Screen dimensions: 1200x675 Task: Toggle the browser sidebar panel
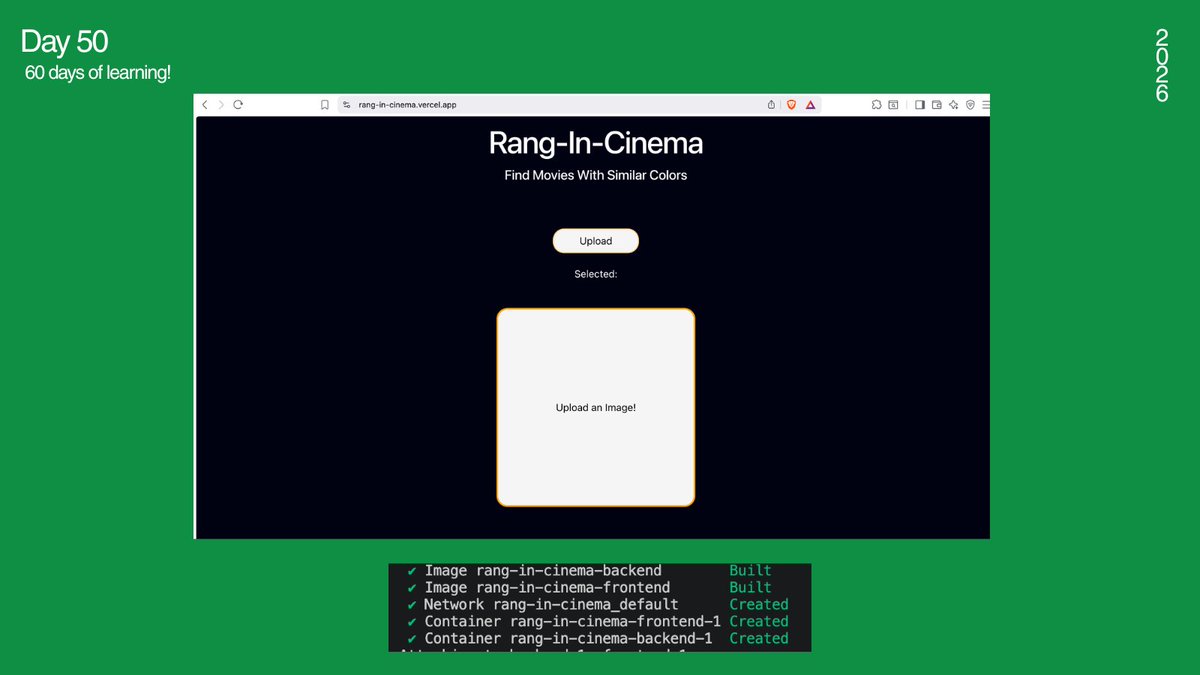click(x=920, y=104)
